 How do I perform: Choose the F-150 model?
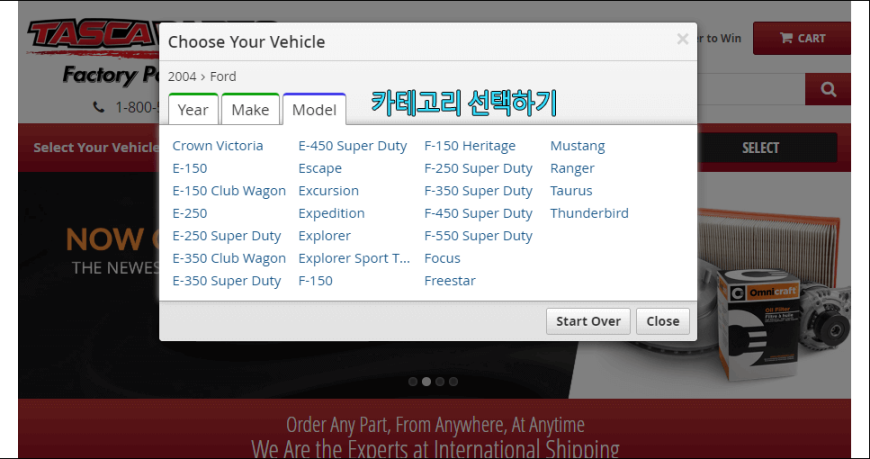tap(316, 281)
